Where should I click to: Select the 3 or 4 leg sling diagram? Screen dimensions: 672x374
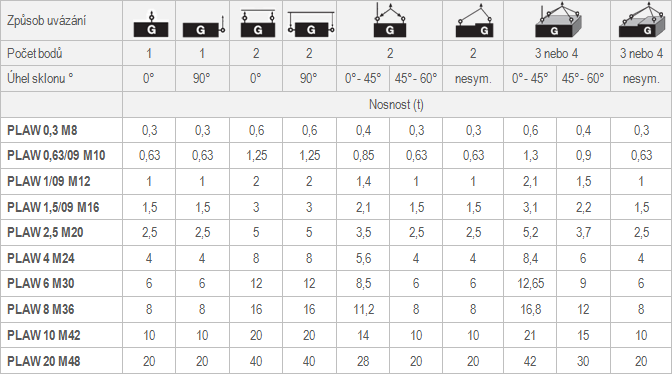click(x=558, y=20)
